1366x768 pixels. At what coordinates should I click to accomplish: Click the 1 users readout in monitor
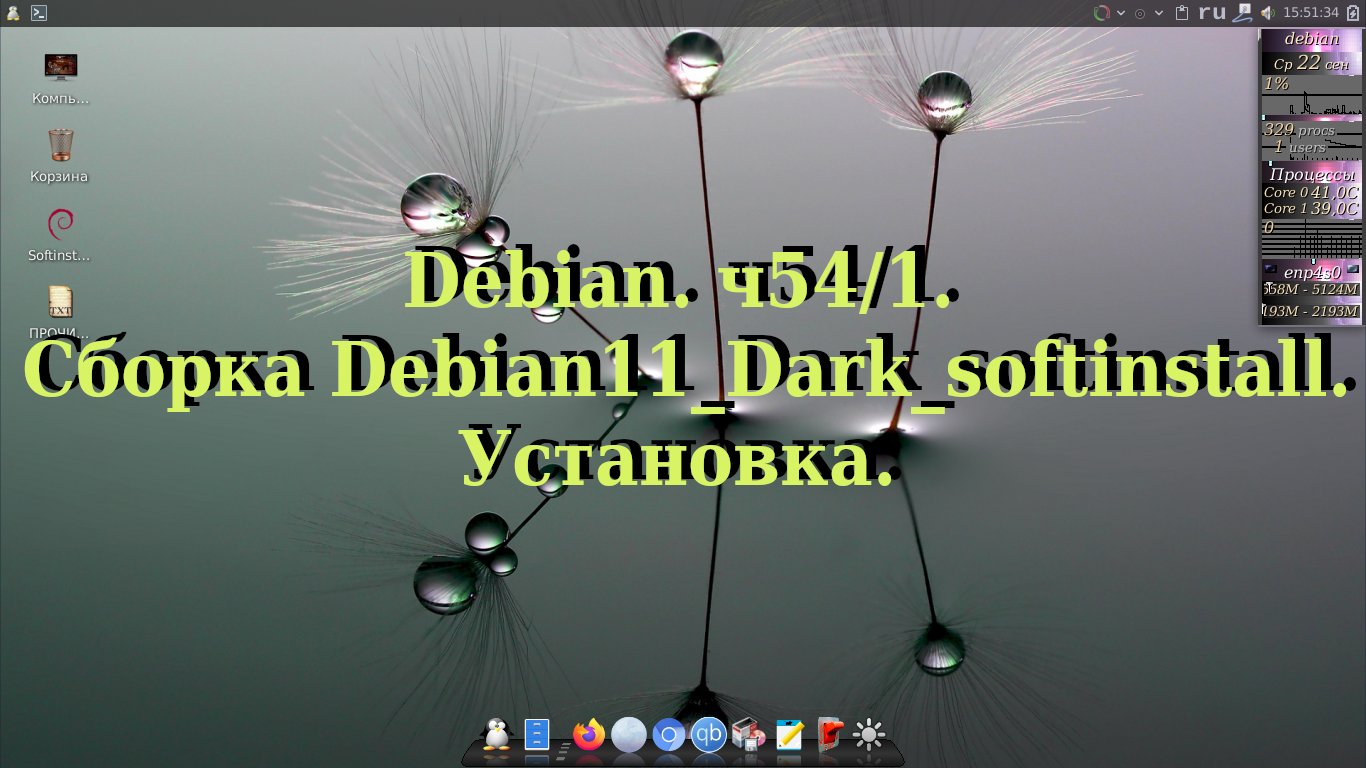point(1299,147)
